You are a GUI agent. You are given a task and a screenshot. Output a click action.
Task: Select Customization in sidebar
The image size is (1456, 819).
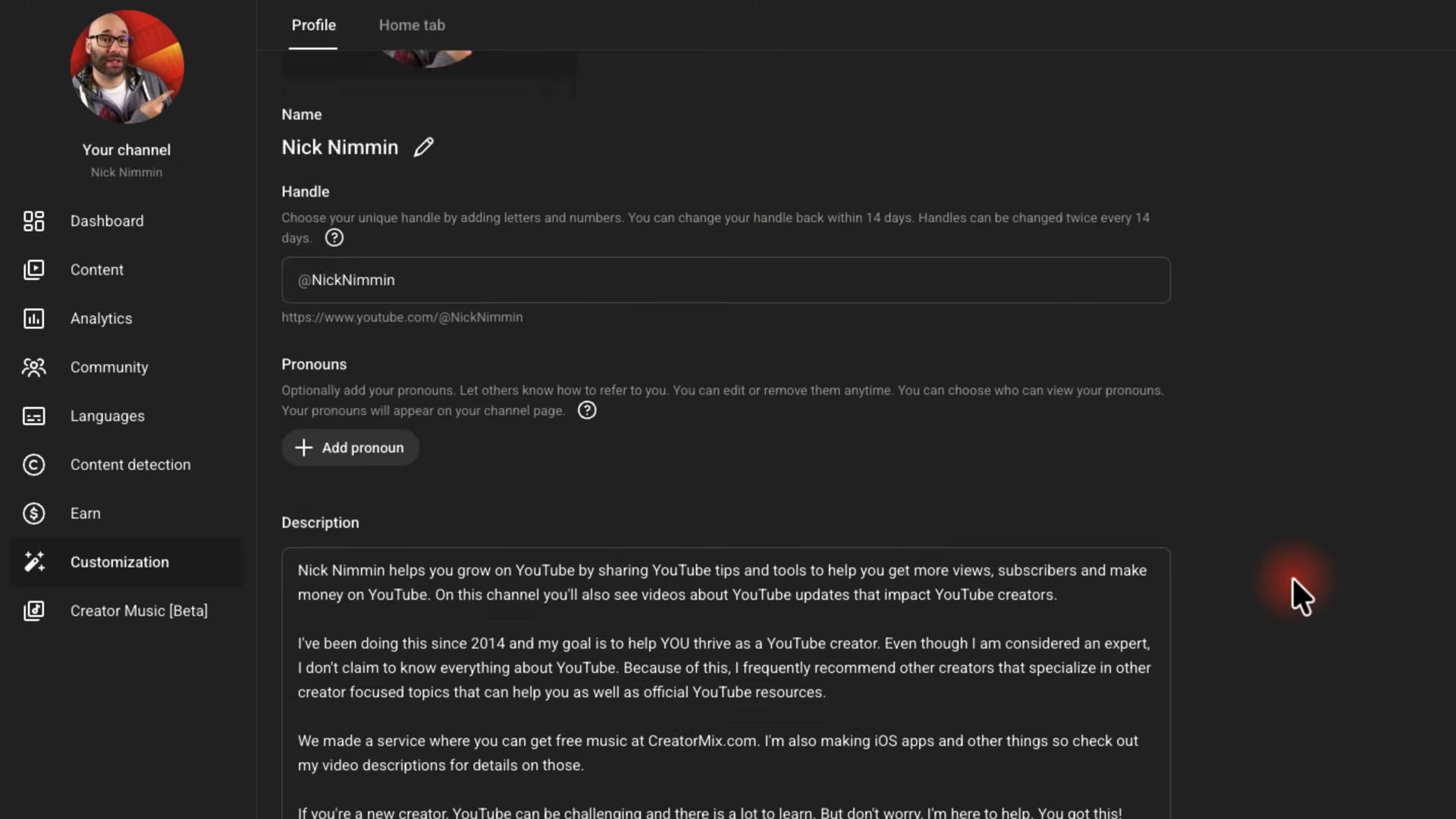[x=120, y=562]
